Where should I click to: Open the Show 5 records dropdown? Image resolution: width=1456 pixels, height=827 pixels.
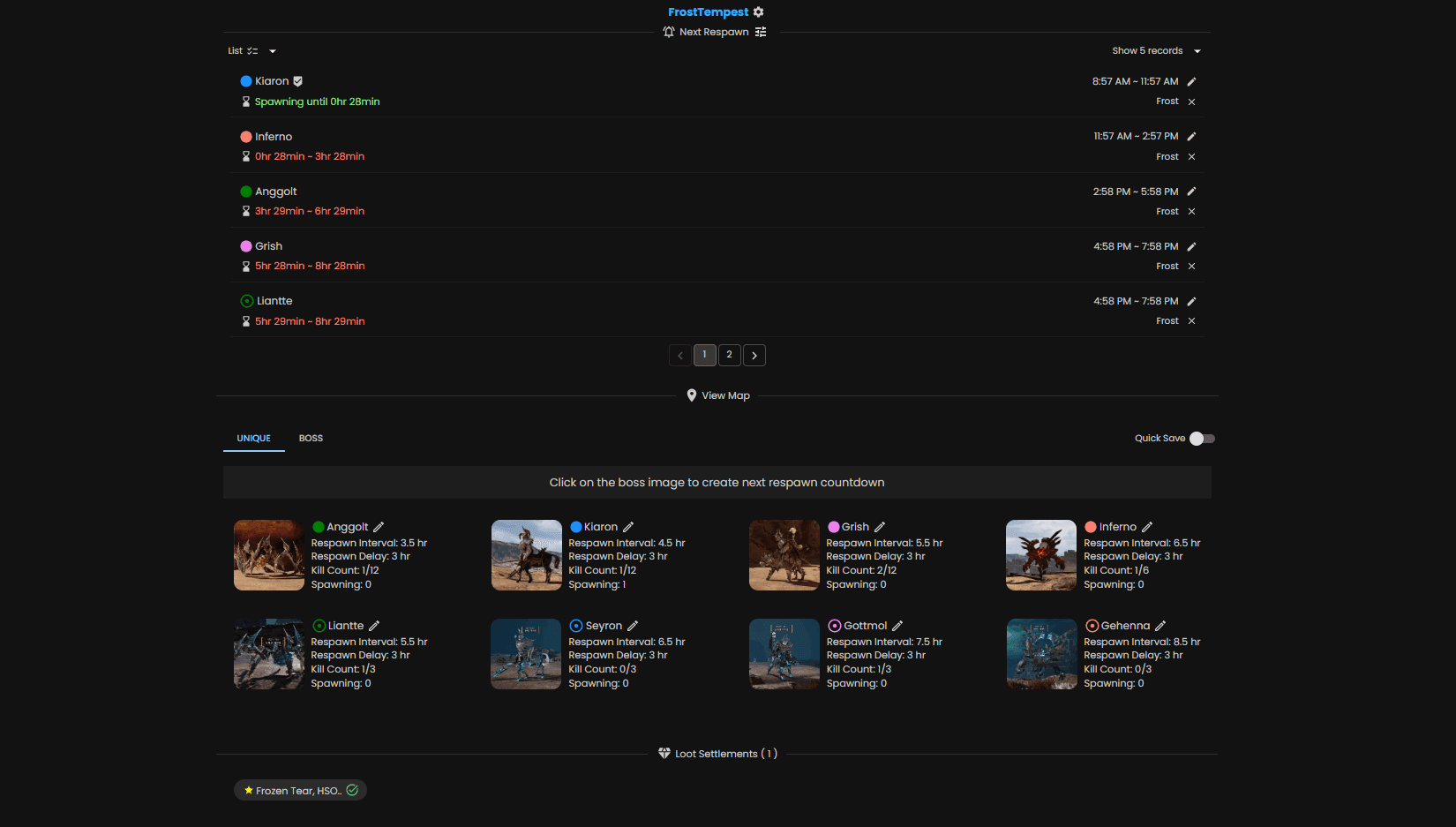pyautogui.click(x=1157, y=51)
